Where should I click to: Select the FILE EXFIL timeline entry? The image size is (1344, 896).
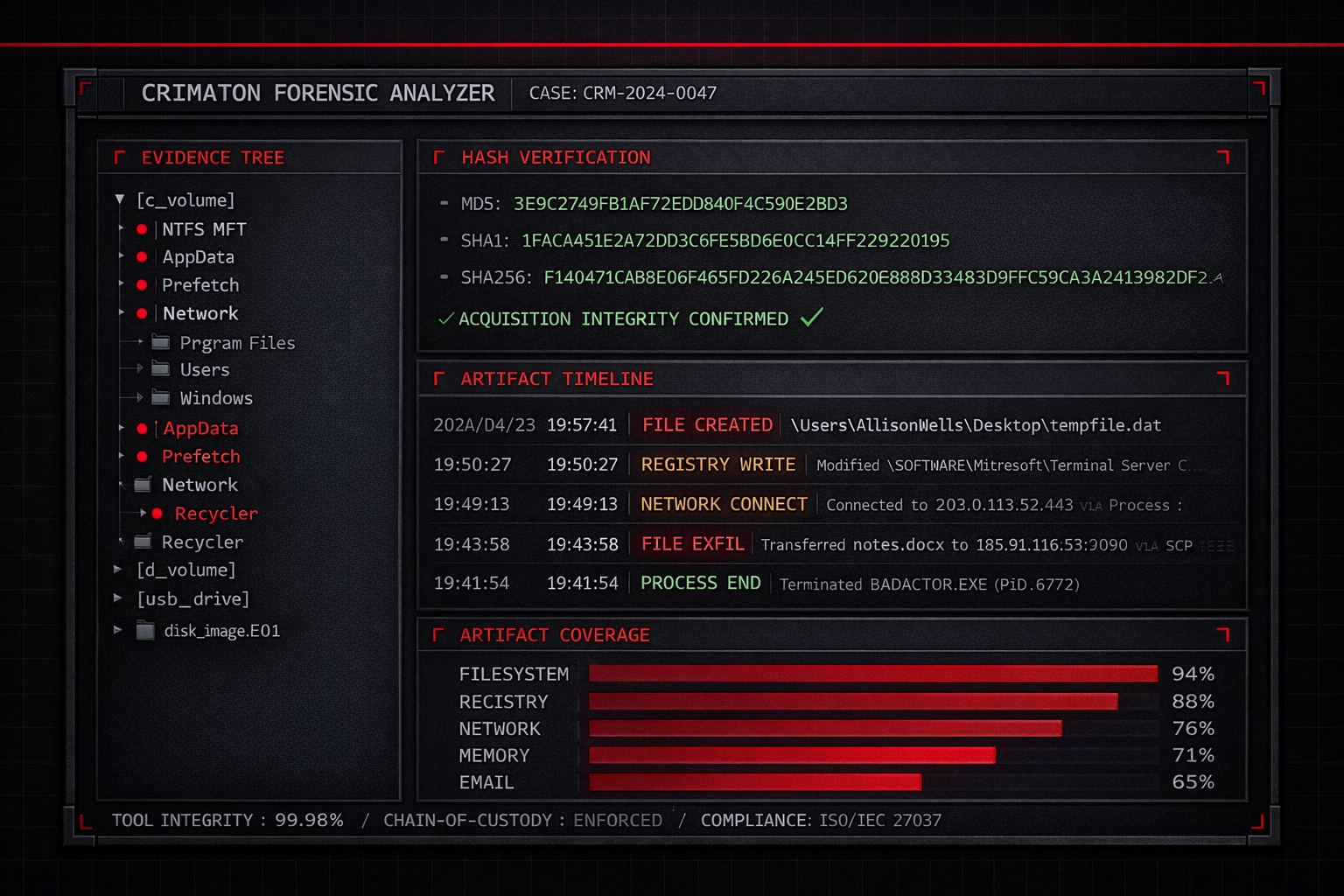coord(692,543)
